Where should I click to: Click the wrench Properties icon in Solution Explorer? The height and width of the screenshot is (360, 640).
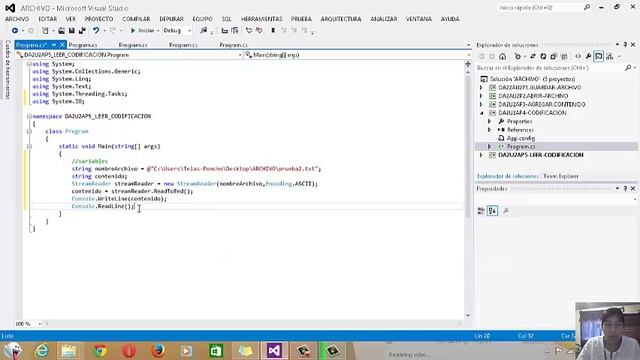point(588,56)
